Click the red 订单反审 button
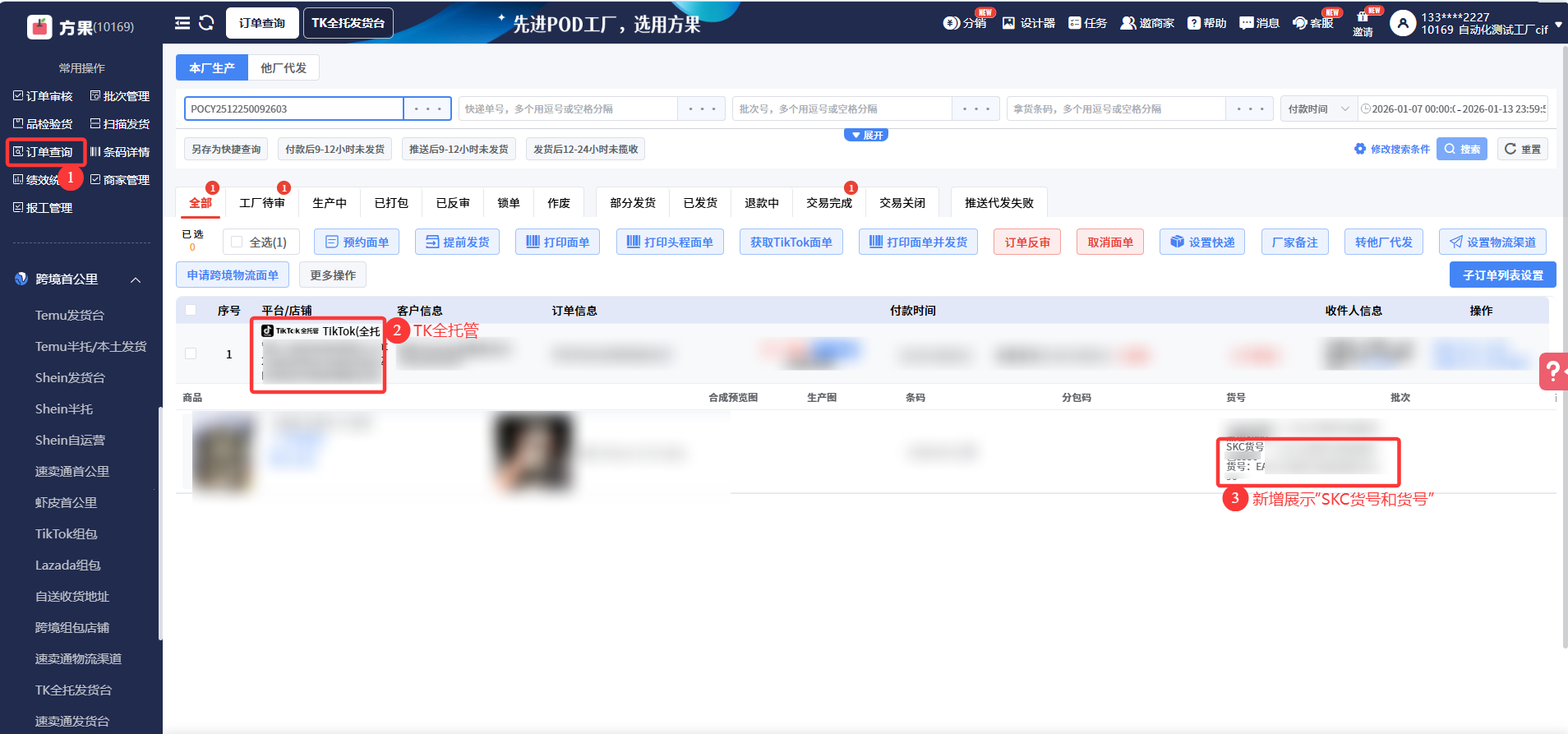Image resolution: width=1568 pixels, height=734 pixels. click(1027, 242)
